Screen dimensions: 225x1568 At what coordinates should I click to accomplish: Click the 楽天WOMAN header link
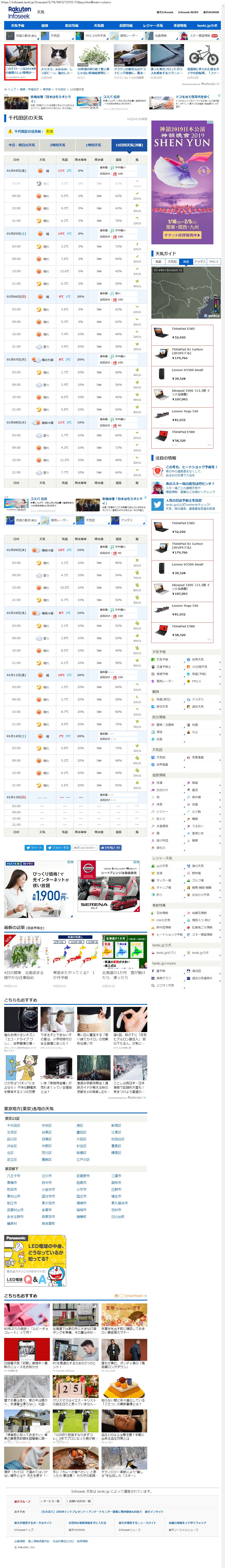[x=211, y=12]
